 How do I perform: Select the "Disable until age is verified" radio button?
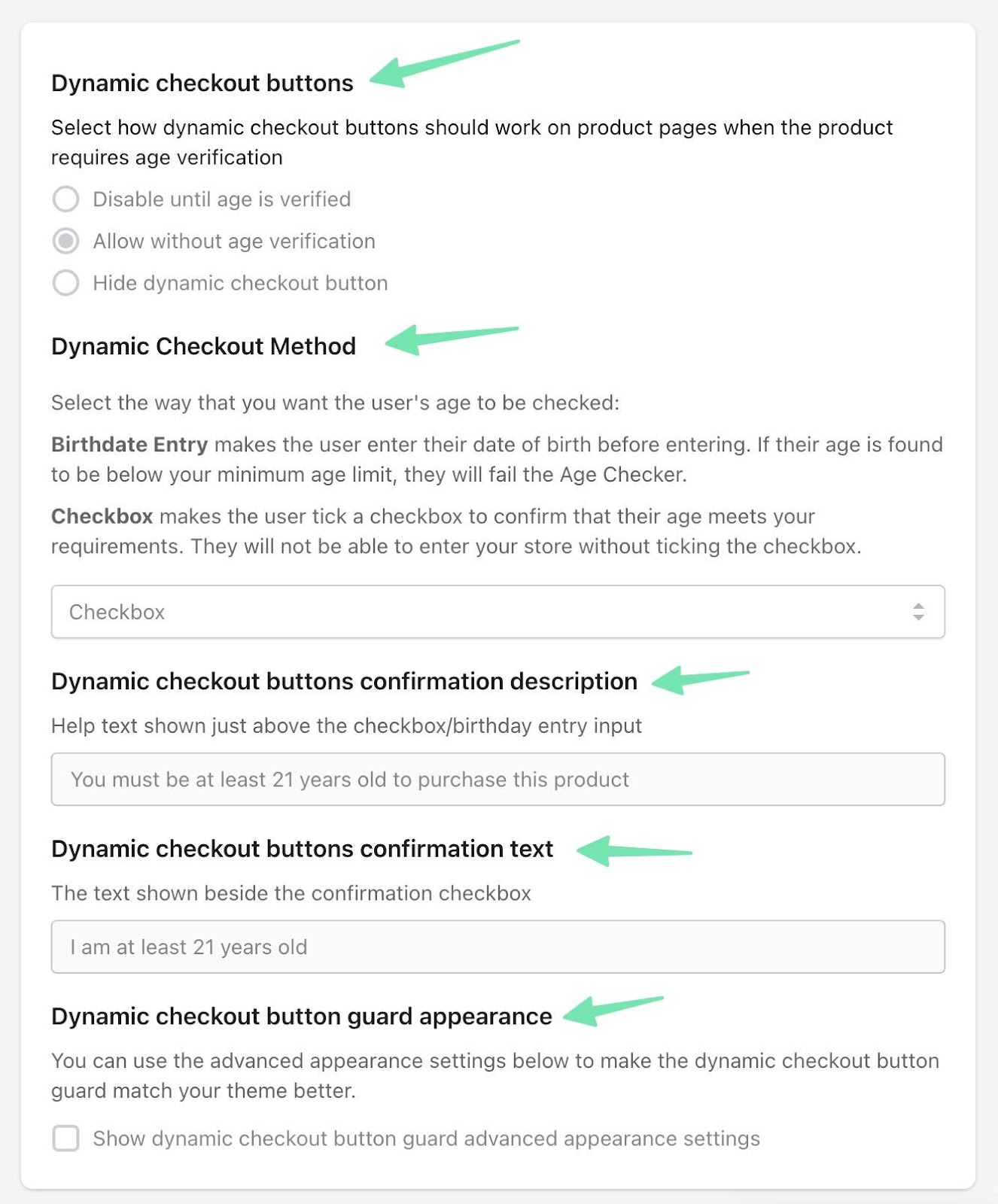pos(66,199)
